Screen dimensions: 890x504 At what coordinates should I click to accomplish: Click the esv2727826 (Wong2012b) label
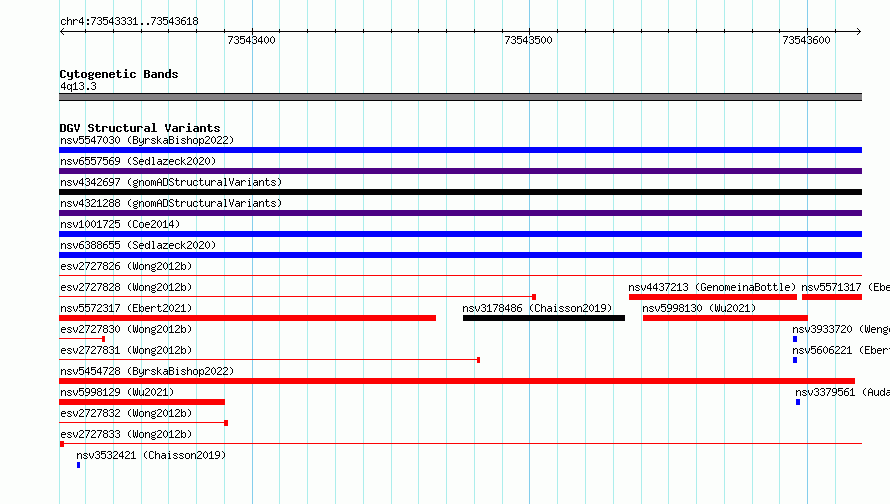(126, 266)
